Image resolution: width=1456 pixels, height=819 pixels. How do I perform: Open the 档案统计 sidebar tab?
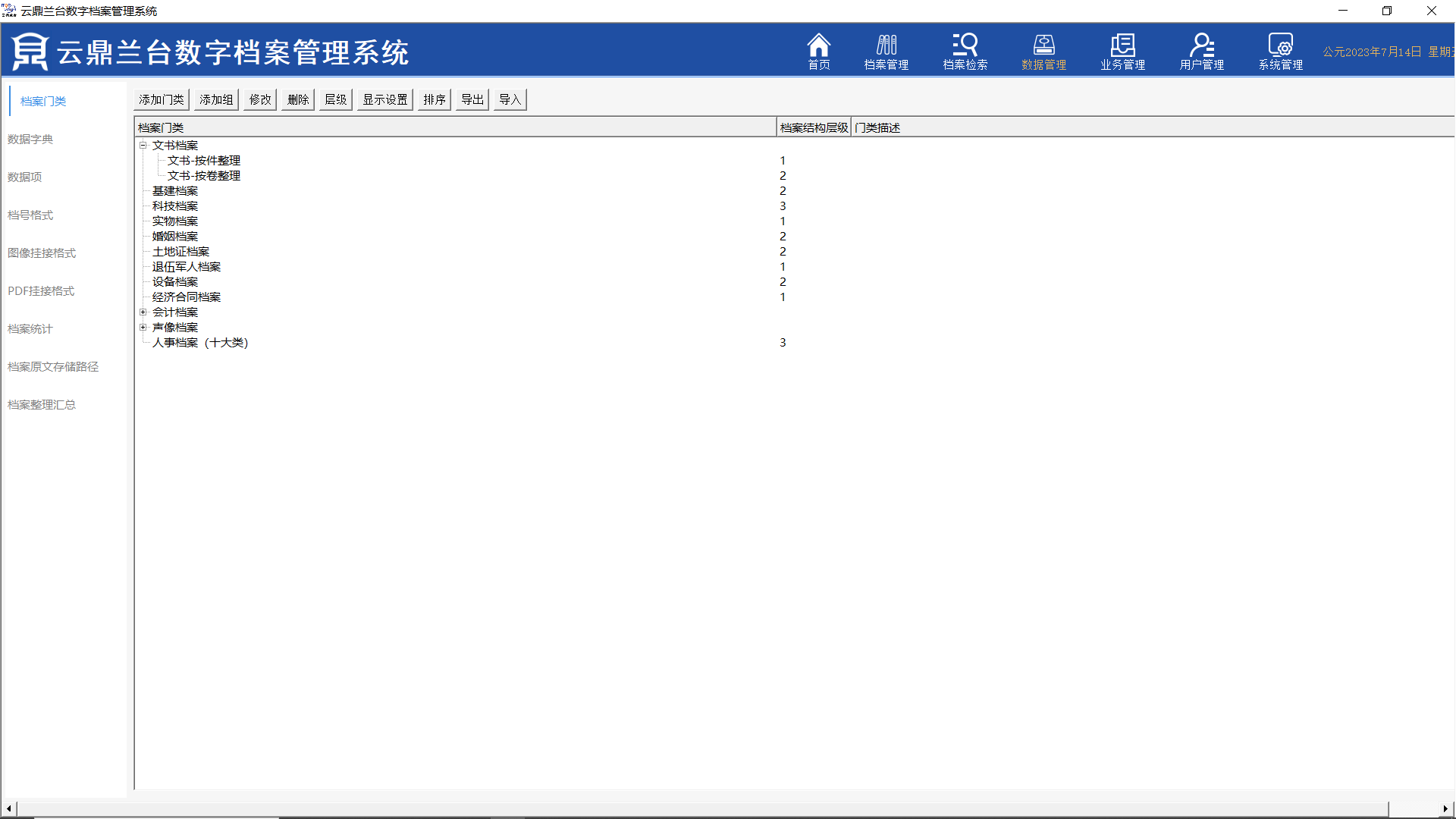30,329
